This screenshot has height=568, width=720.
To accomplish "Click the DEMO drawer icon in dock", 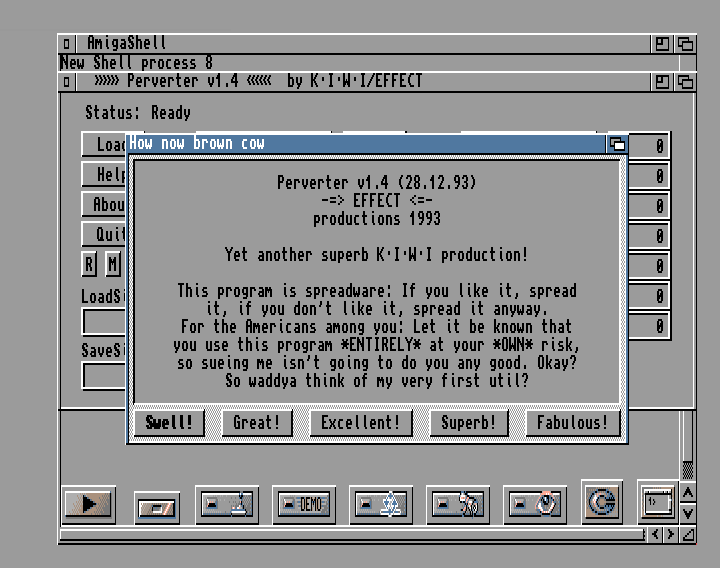I will click(x=305, y=505).
